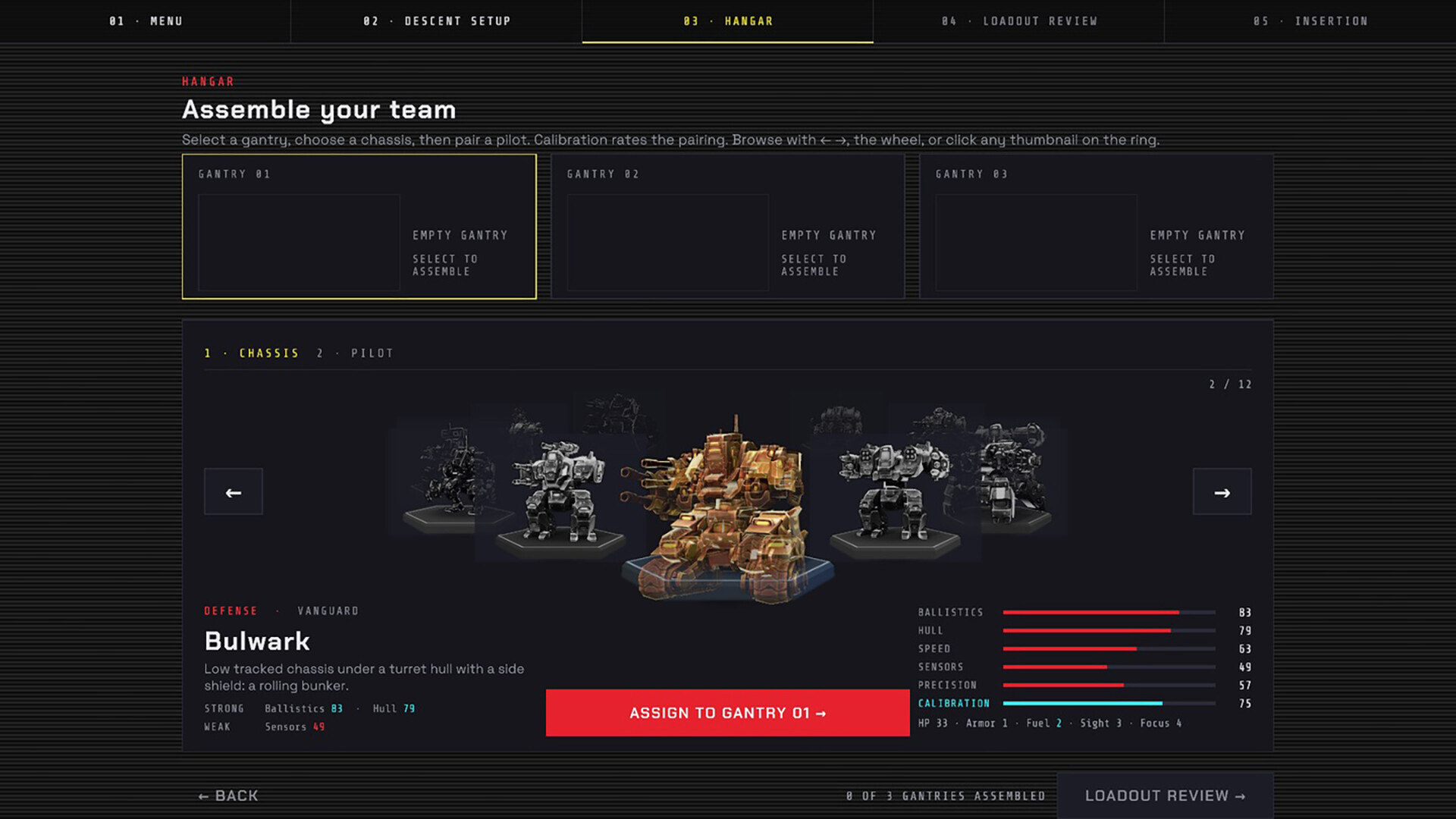
Task: Click the 'Focus 4' stat text
Action: coord(1161,723)
